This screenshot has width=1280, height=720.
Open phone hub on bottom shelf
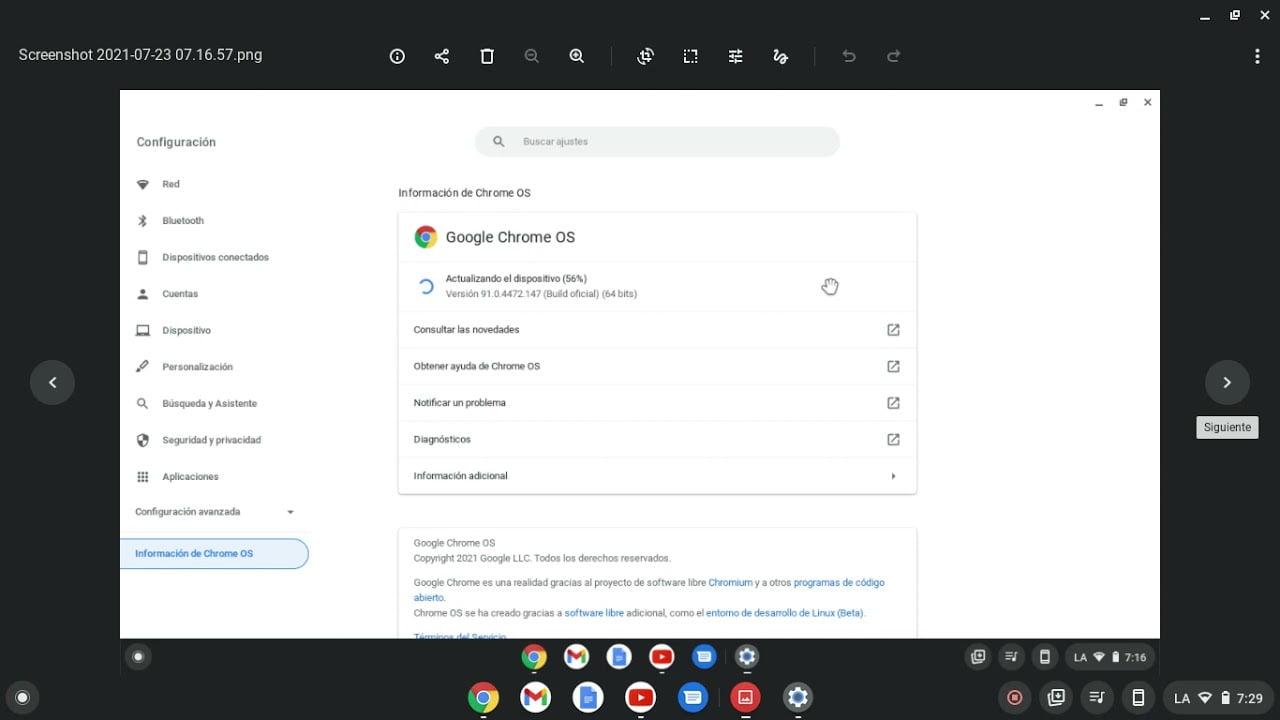pyautogui.click(x=1137, y=698)
